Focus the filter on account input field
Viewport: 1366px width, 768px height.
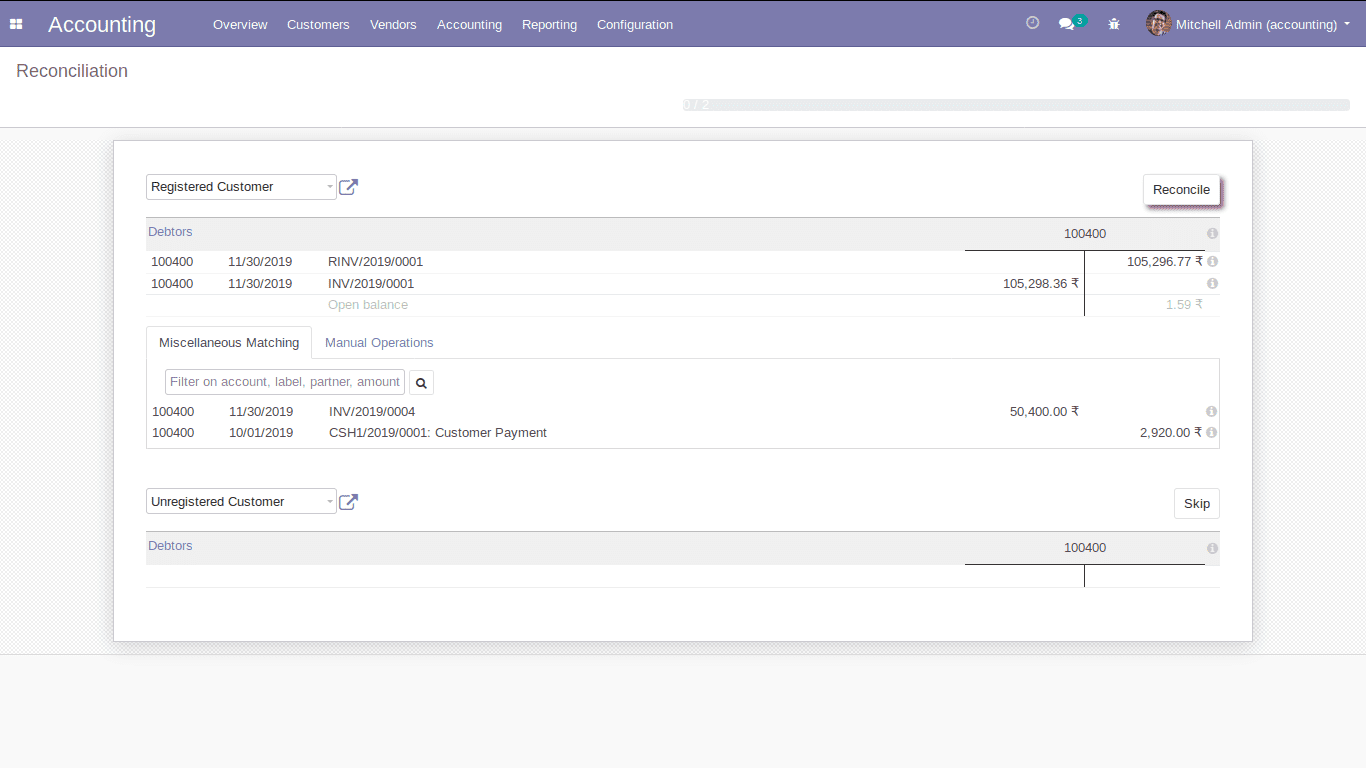pos(285,382)
